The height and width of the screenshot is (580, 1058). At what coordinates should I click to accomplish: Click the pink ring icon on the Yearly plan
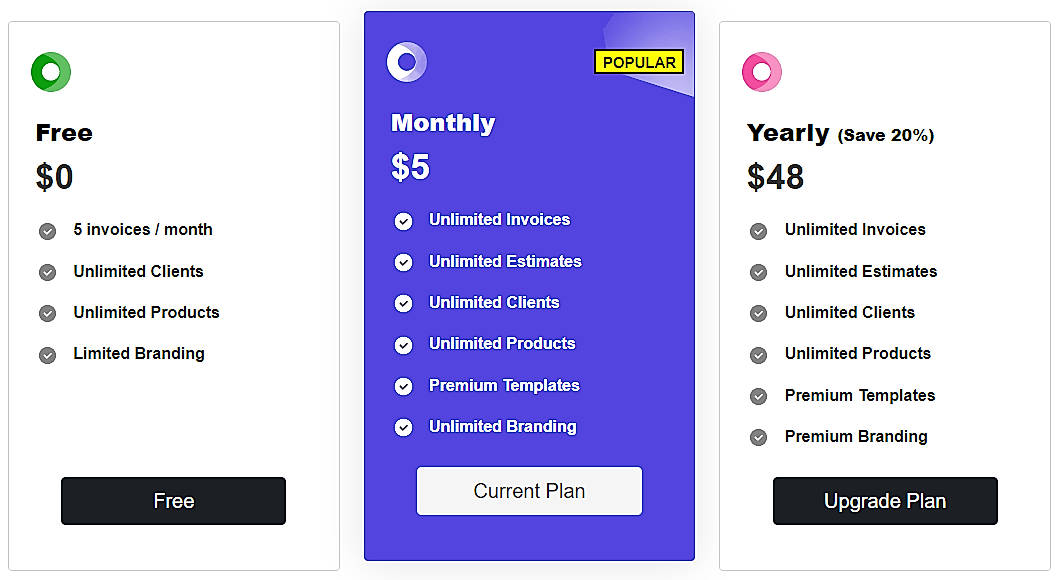762,71
